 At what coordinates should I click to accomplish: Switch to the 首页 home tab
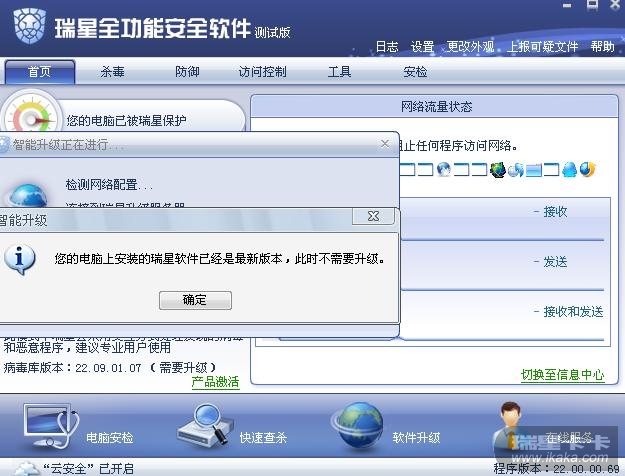click(39, 72)
